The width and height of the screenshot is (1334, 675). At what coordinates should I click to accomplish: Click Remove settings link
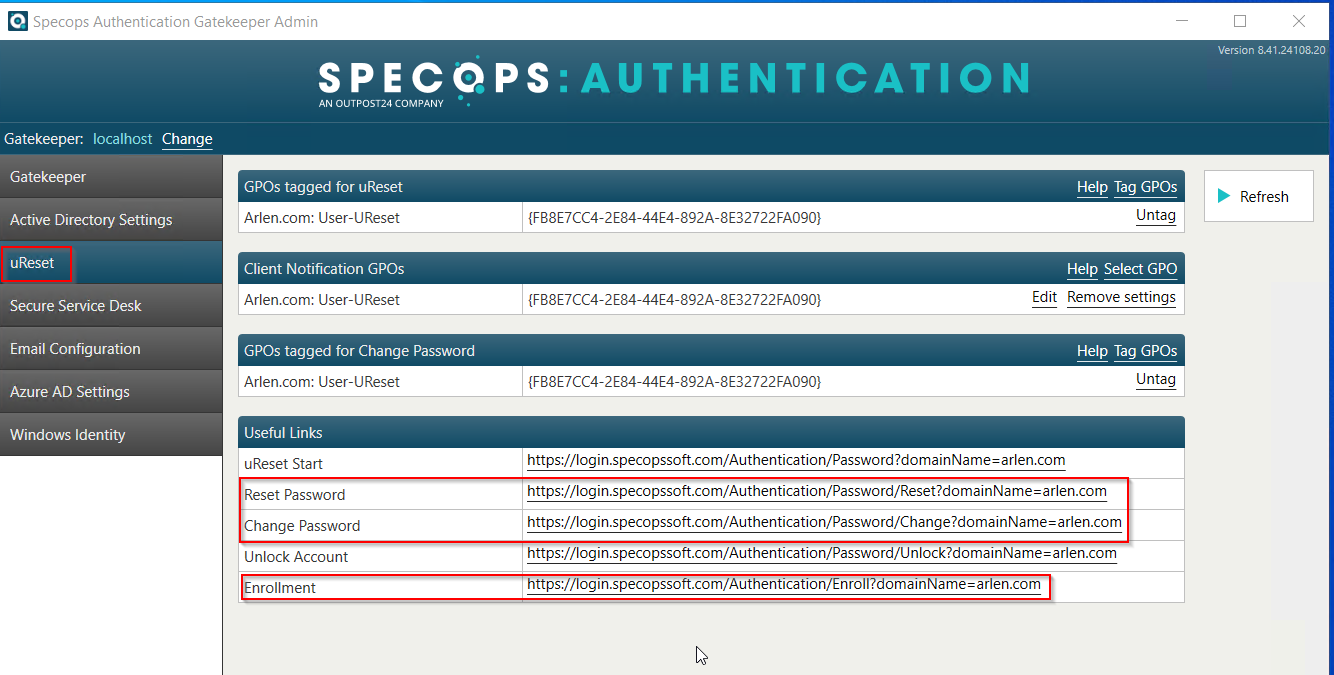(1121, 297)
